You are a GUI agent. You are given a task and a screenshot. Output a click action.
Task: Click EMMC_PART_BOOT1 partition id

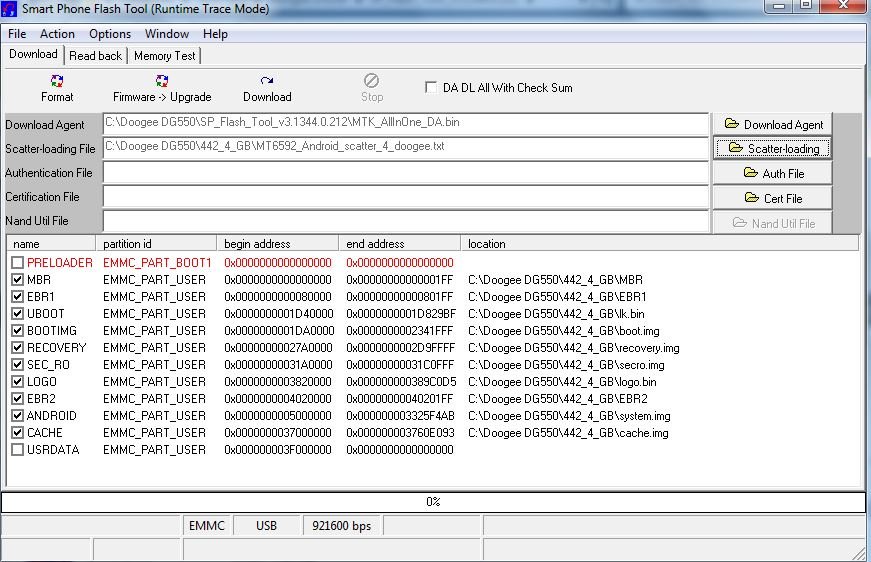coord(157,263)
